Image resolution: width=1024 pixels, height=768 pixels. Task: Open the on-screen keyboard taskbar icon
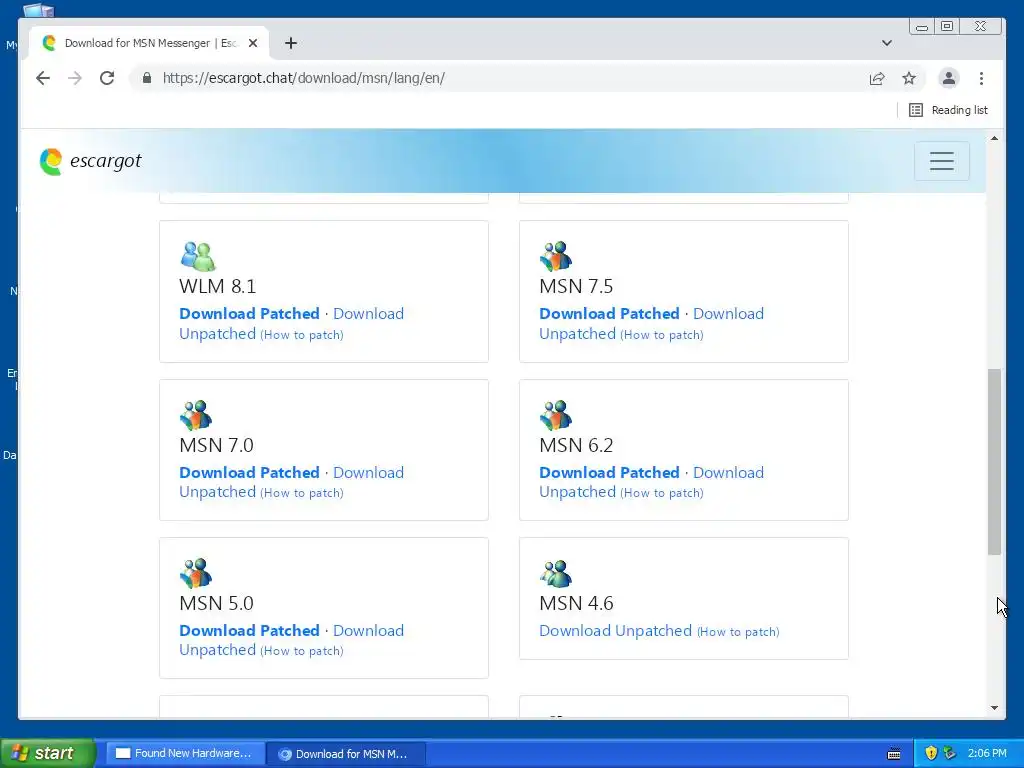click(x=894, y=754)
